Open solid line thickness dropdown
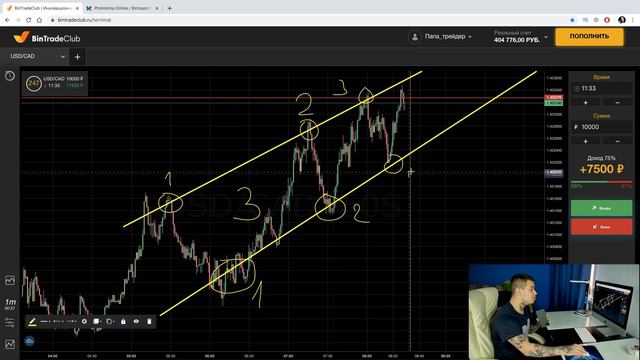Viewport: 640px width, 360px height. click(45, 322)
